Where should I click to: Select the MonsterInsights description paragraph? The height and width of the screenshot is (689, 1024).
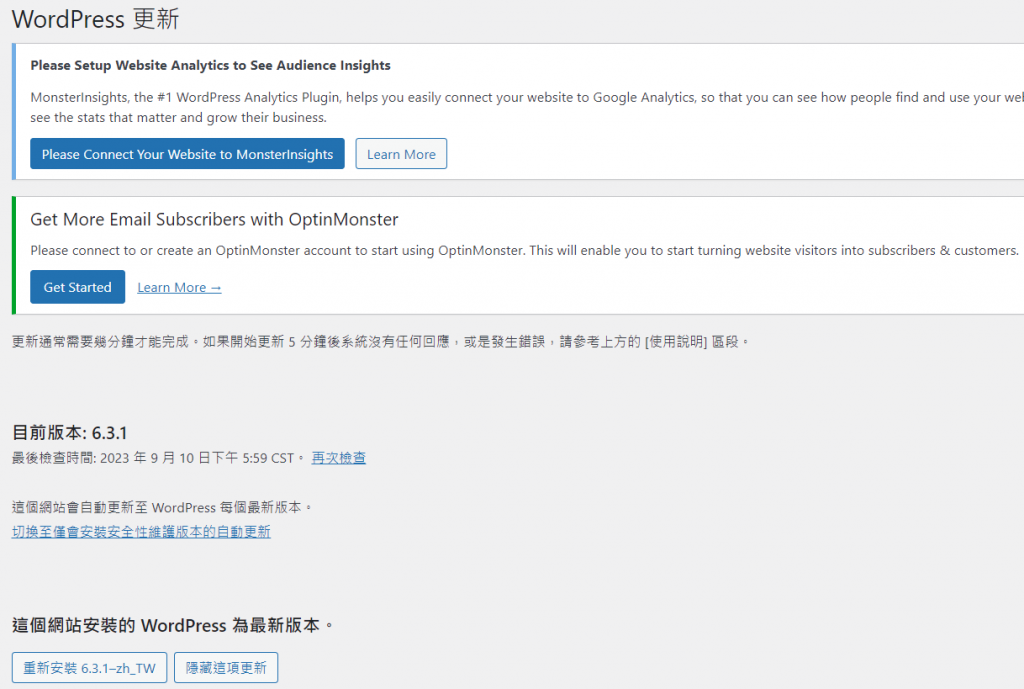527,107
